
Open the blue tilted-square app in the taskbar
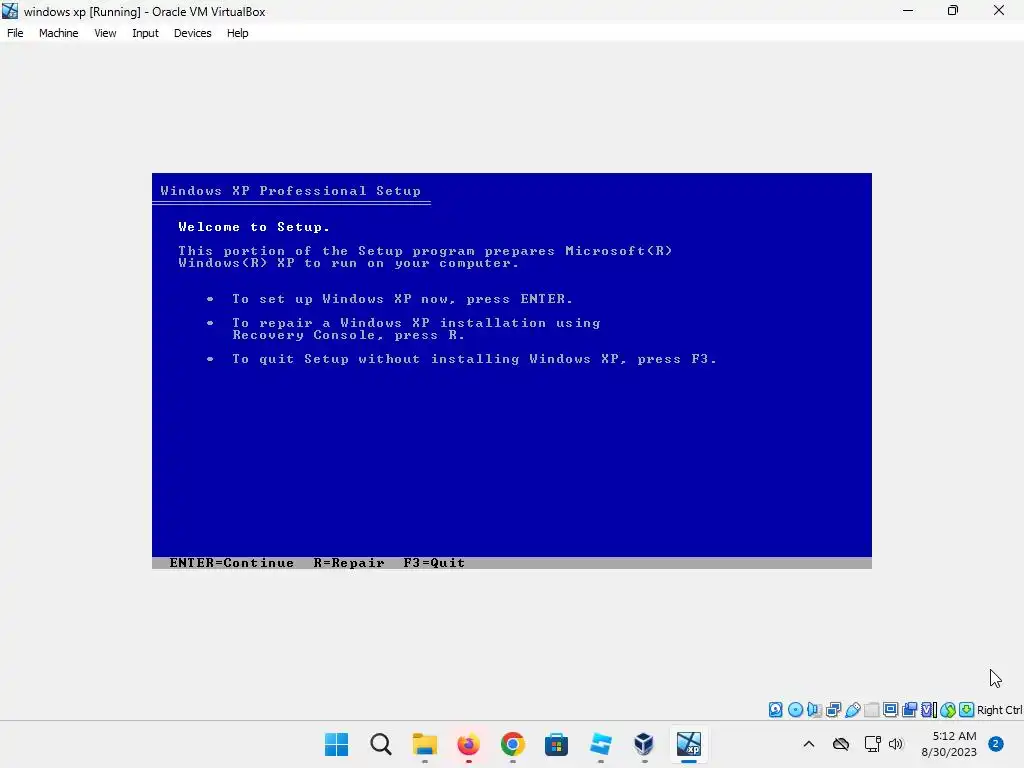click(600, 744)
